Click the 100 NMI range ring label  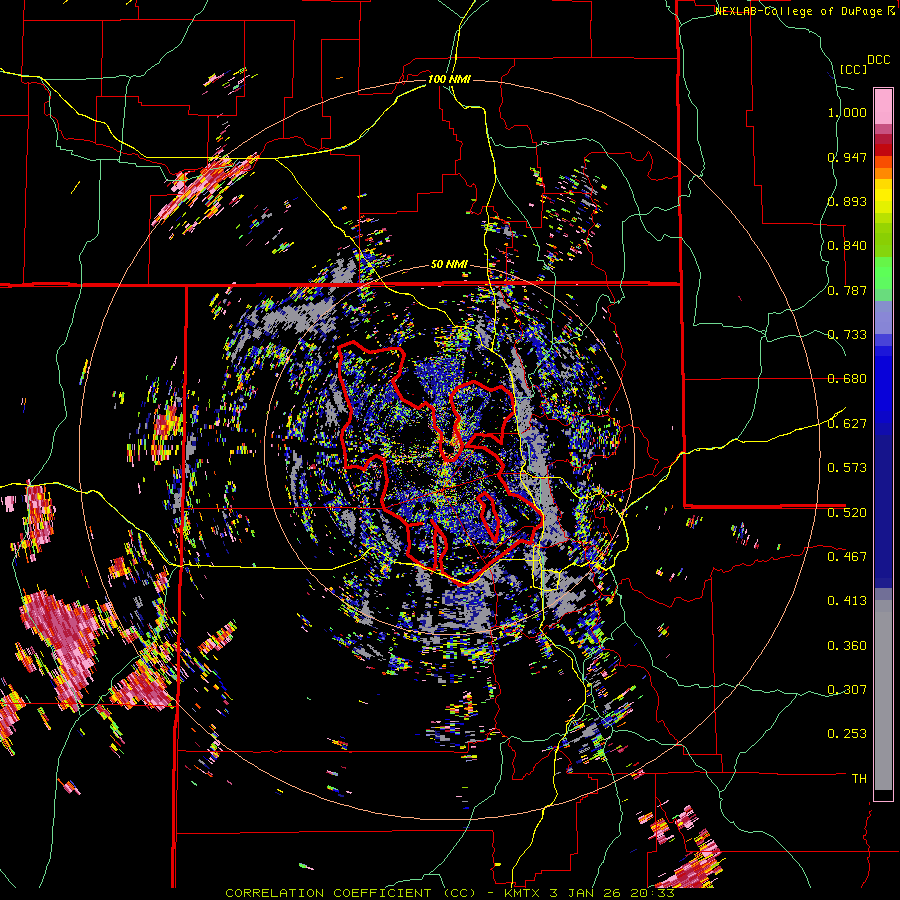click(449, 79)
